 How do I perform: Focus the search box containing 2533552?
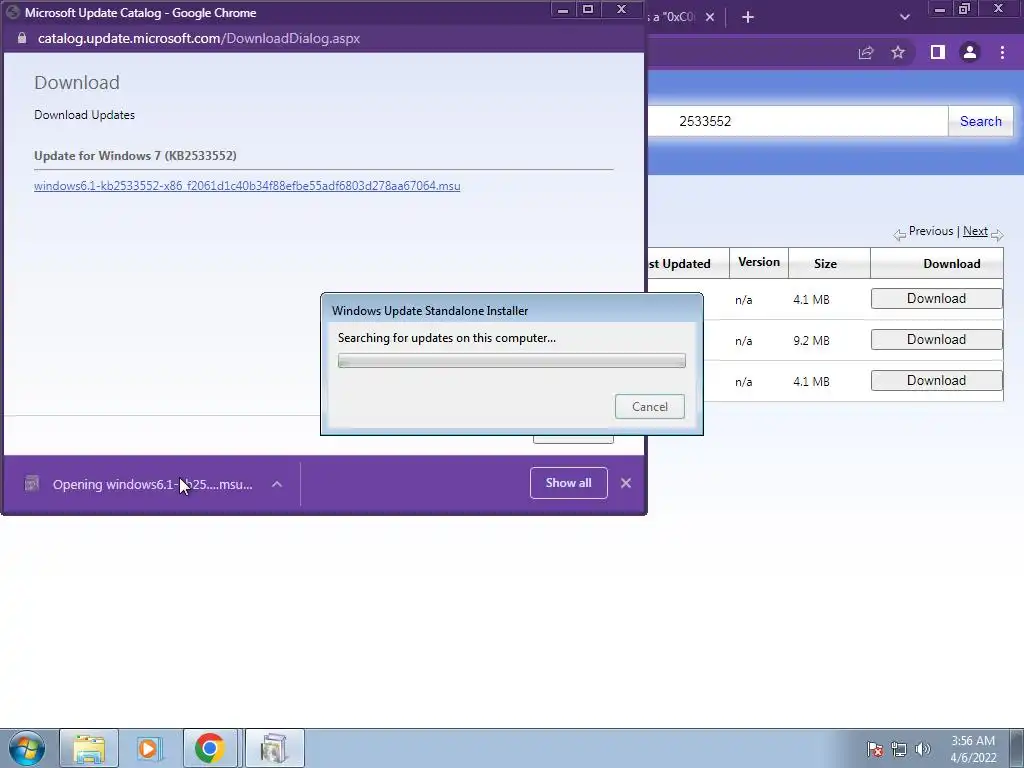pyautogui.click(x=797, y=121)
